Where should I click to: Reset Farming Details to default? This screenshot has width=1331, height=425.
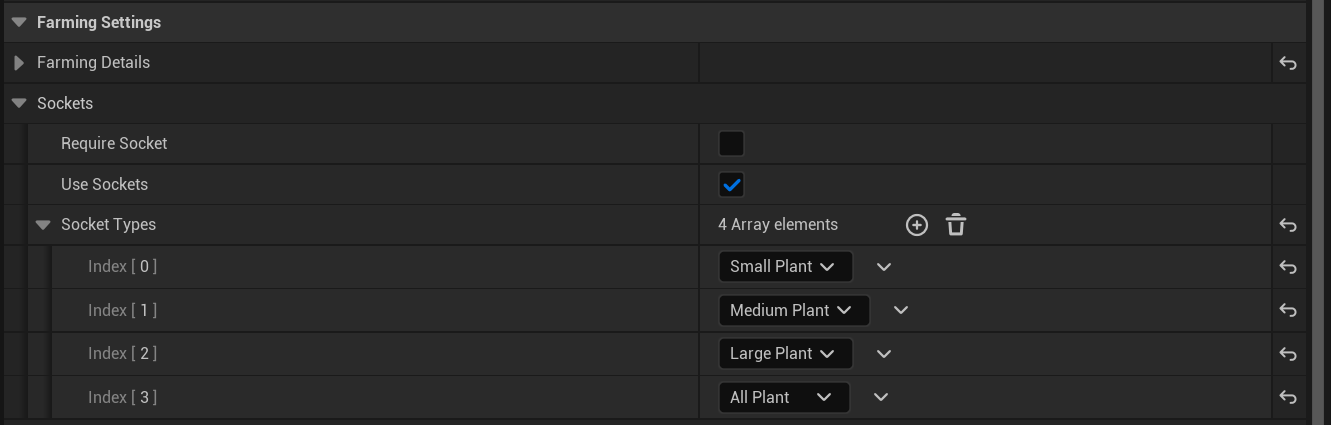click(x=1288, y=63)
